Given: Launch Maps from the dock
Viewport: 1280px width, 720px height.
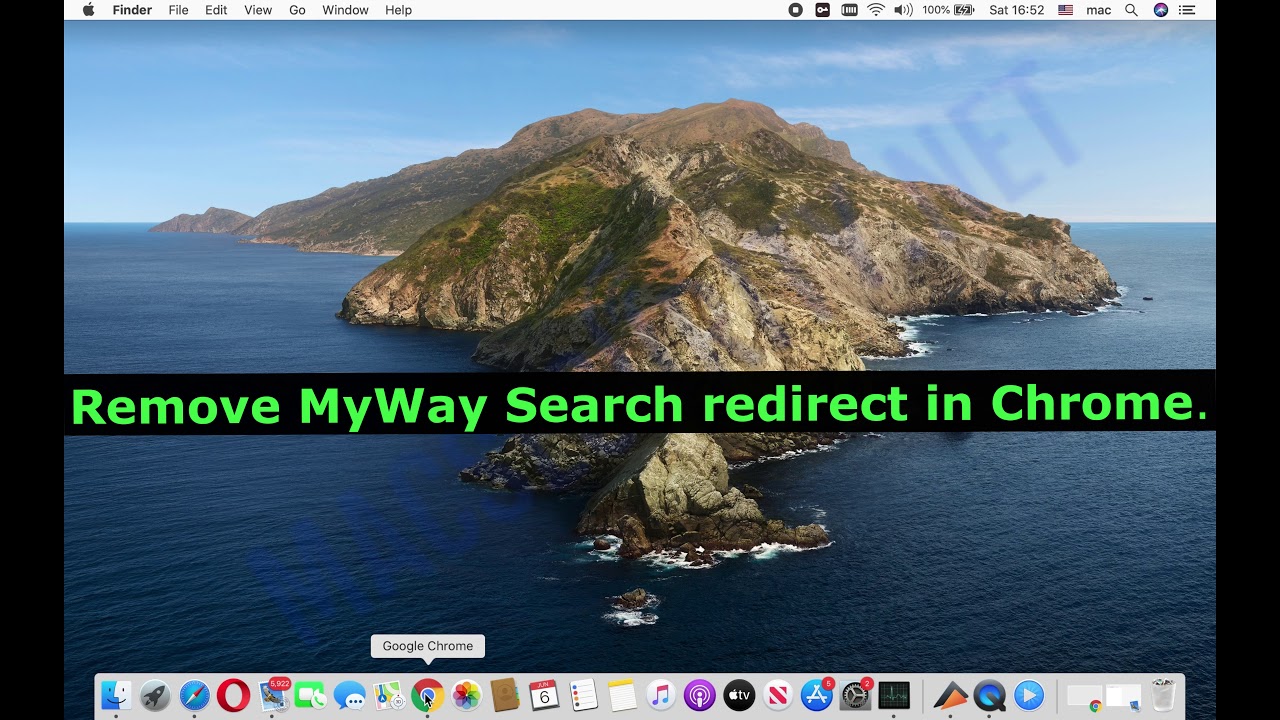Looking at the screenshot, I should click(x=389, y=695).
